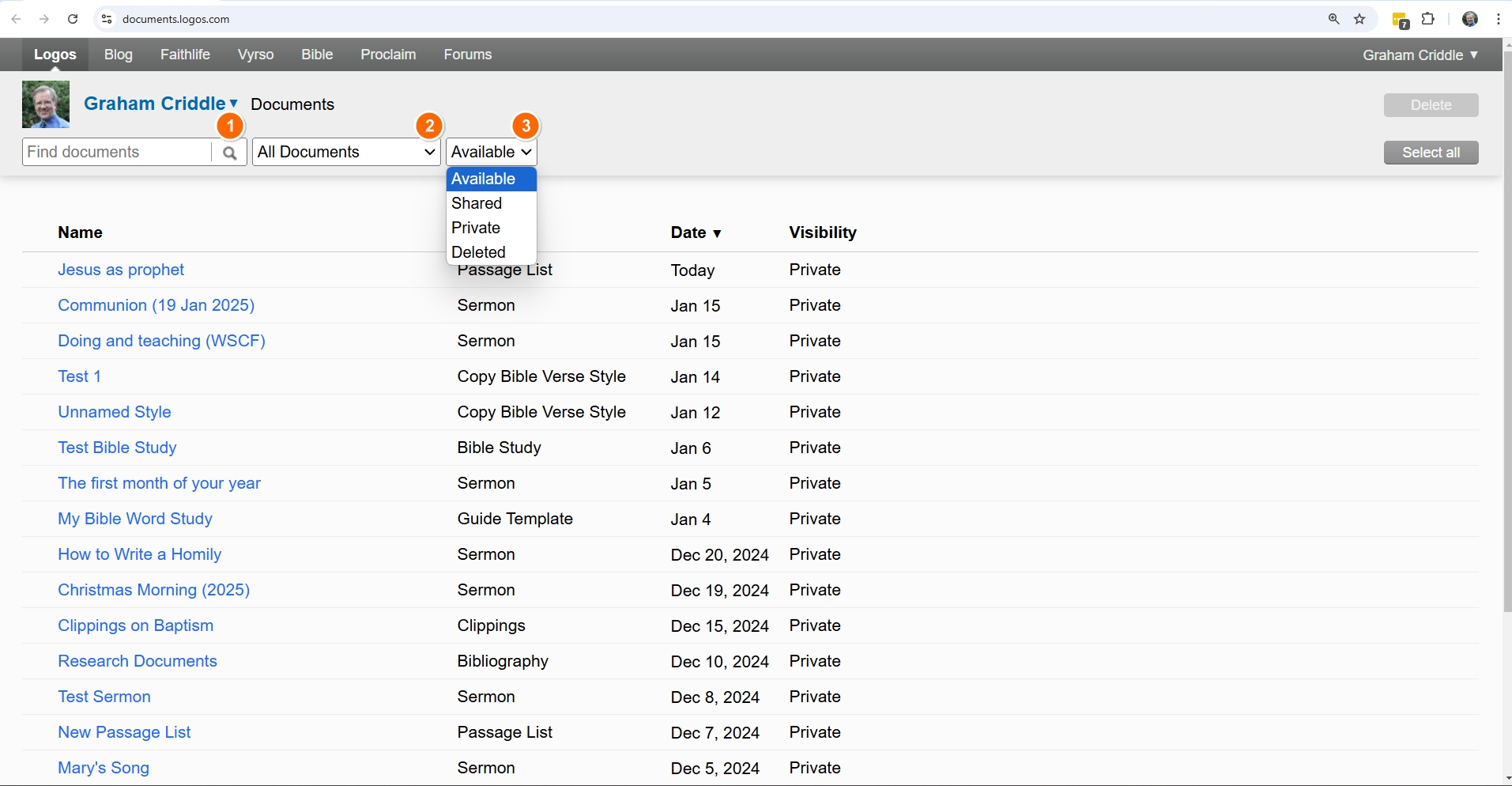This screenshot has height=786, width=1512.
Task: Open browser zoom magnifier icon
Action: (x=1334, y=19)
